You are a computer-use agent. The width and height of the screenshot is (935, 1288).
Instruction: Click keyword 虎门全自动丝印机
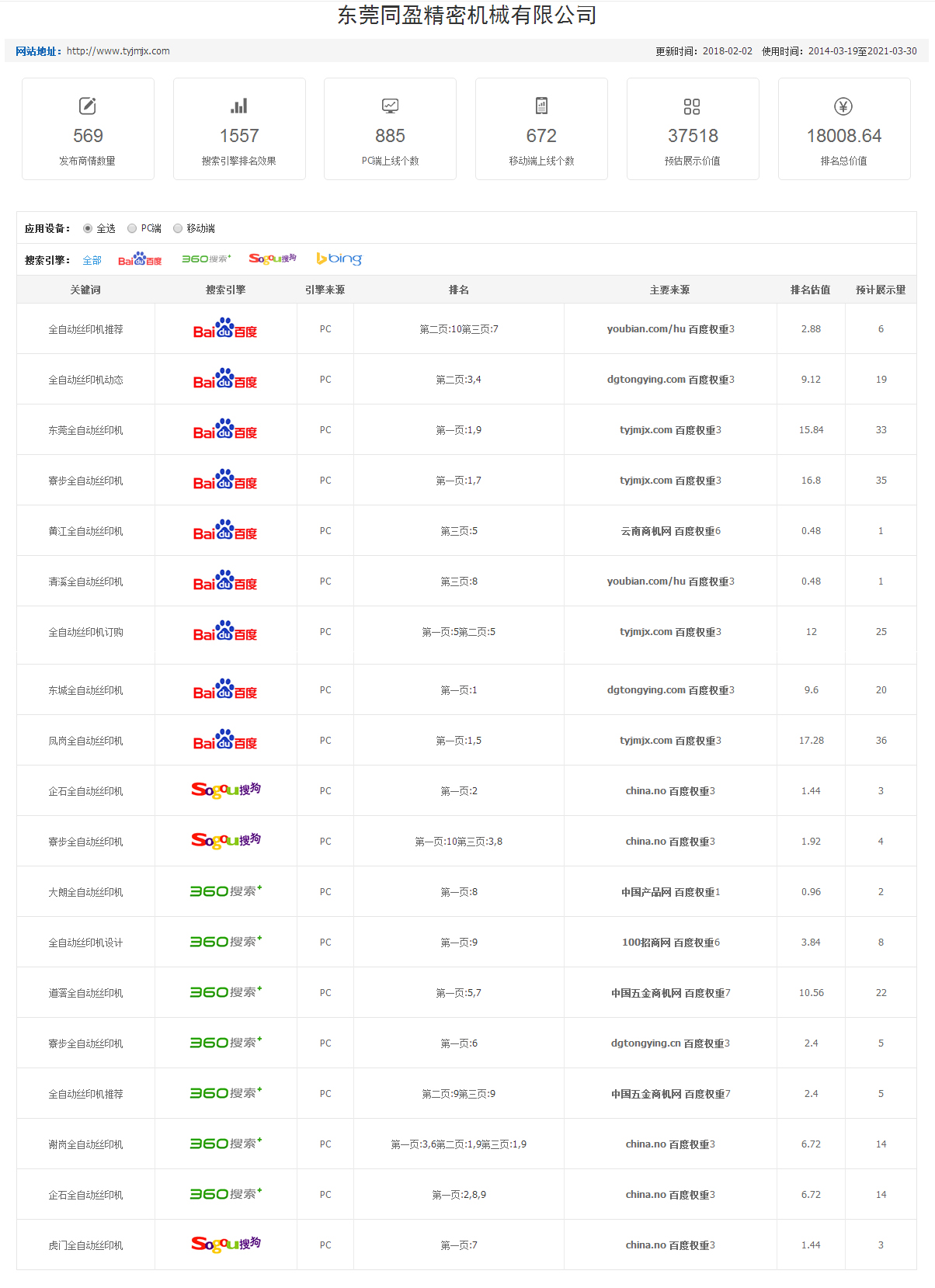coord(85,1245)
